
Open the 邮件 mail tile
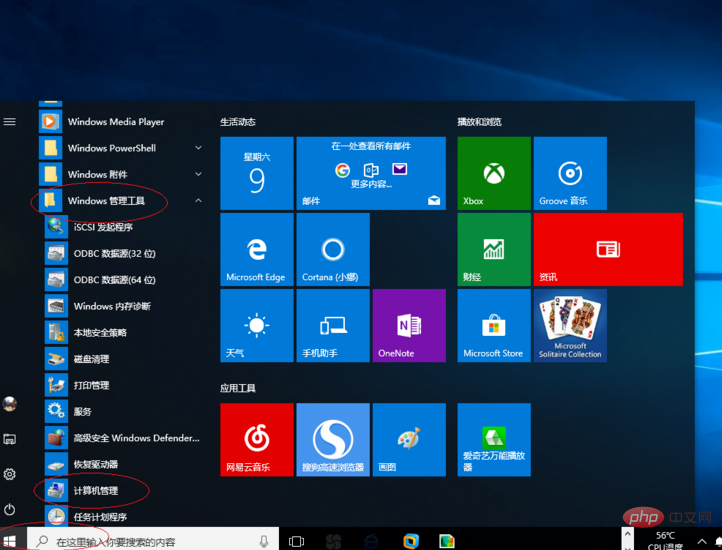pos(371,173)
